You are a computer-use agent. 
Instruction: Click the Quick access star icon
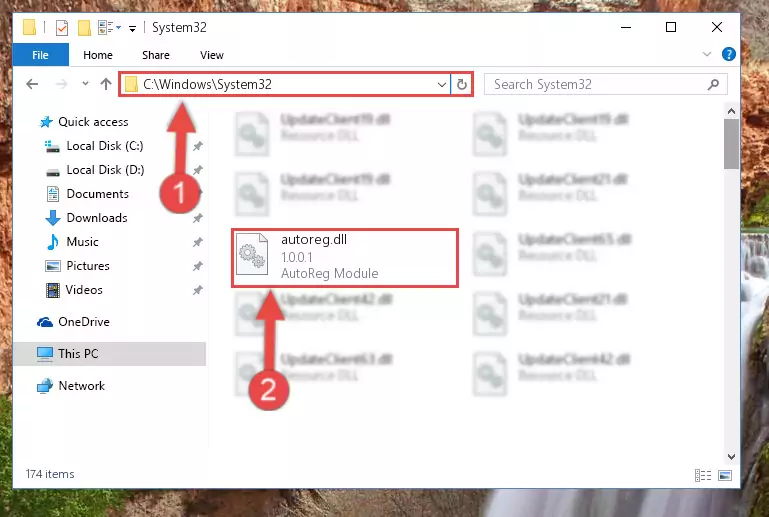click(x=46, y=122)
